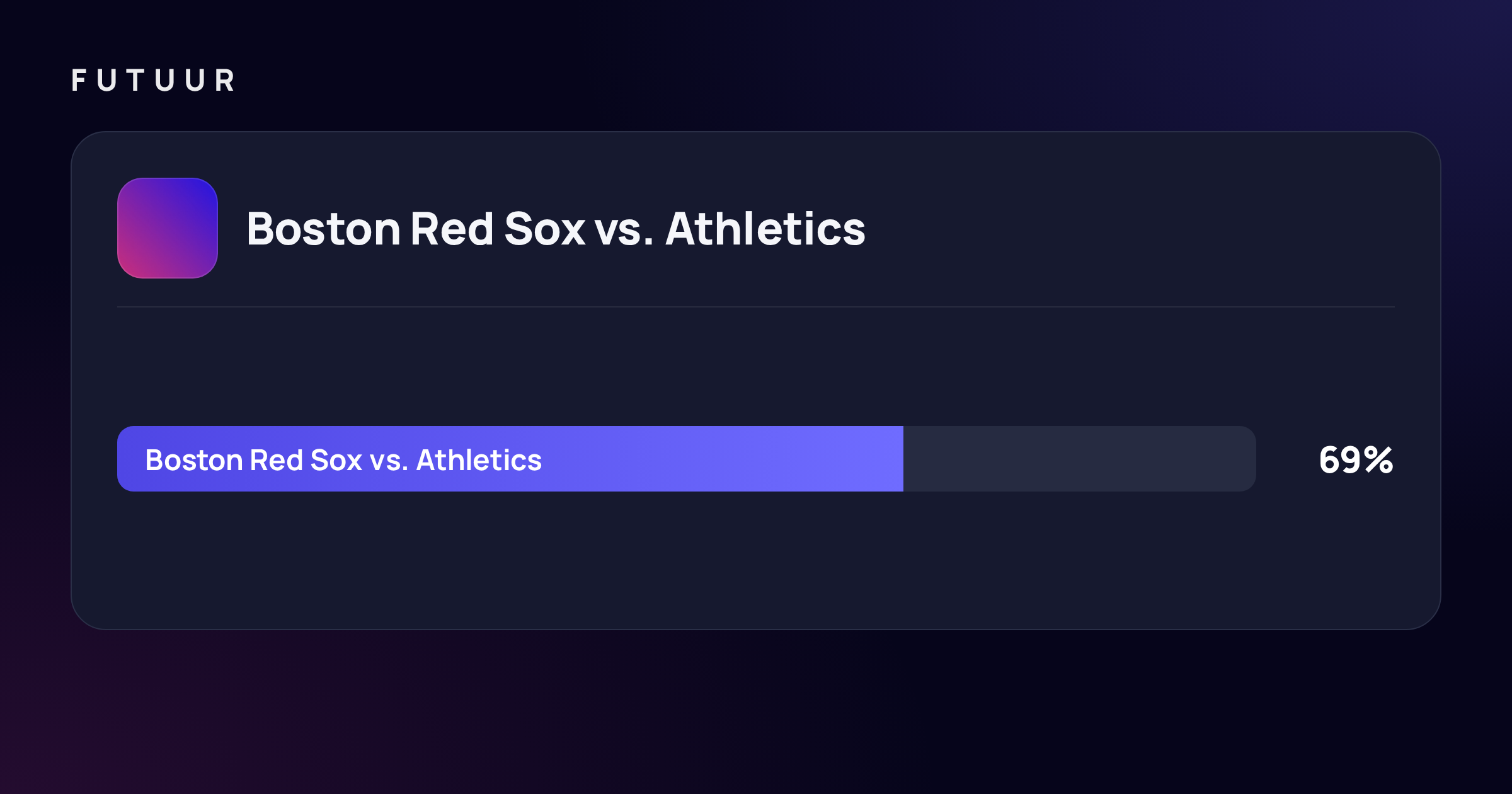The height and width of the screenshot is (794, 1512).
Task: Open the Boston Red Sox vs. Athletics heading
Action: point(556,229)
